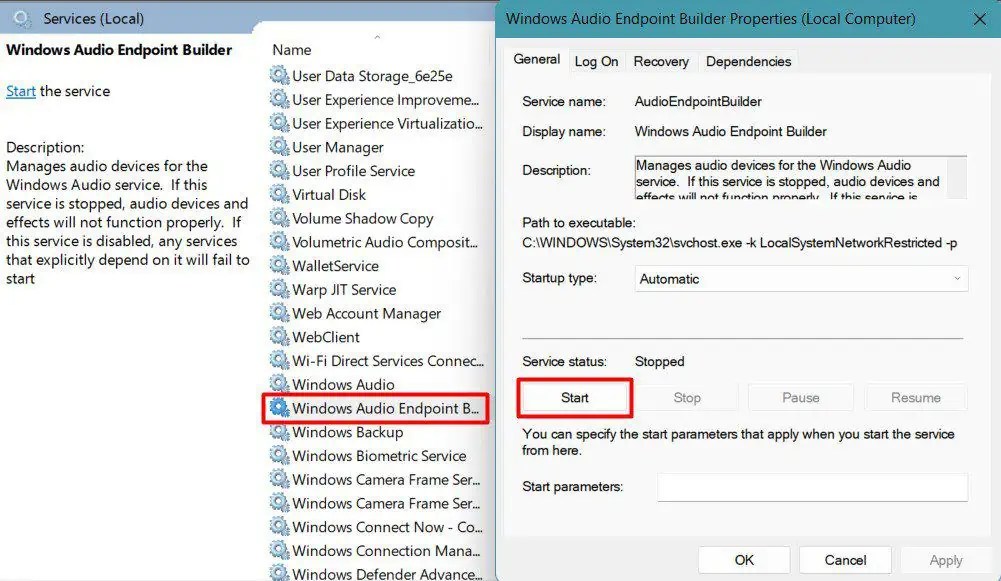The height and width of the screenshot is (581, 1001).
Task: Open the Dependencies tab
Action: (748, 61)
